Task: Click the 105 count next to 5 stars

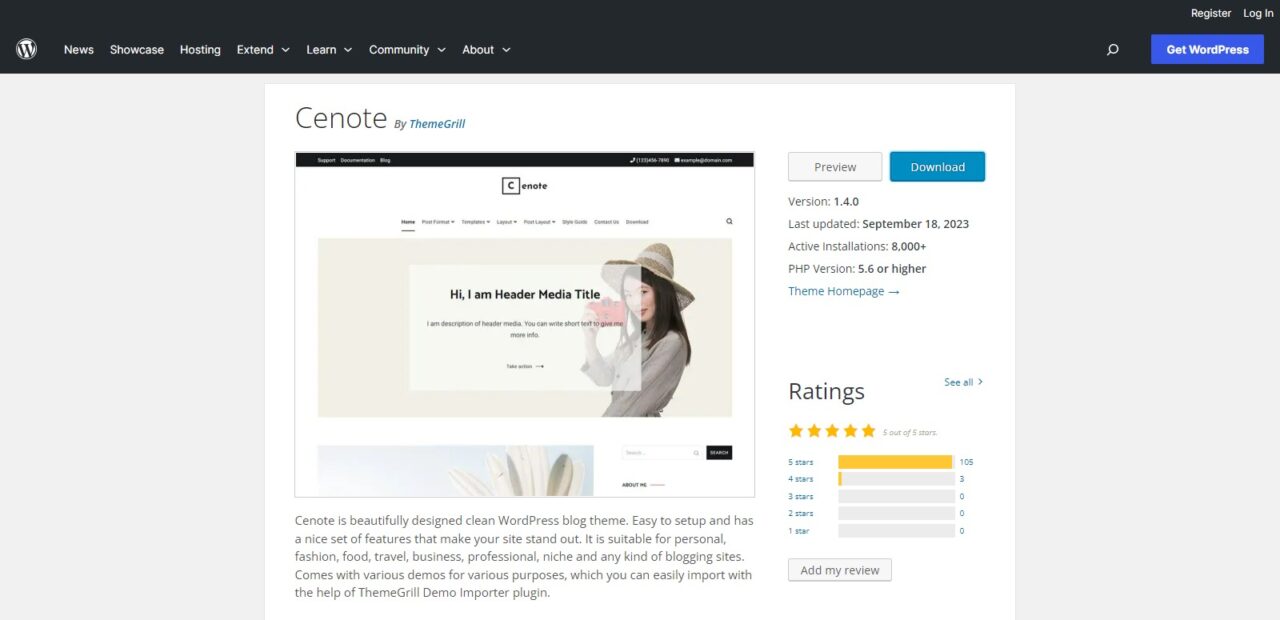Action: coord(966,462)
